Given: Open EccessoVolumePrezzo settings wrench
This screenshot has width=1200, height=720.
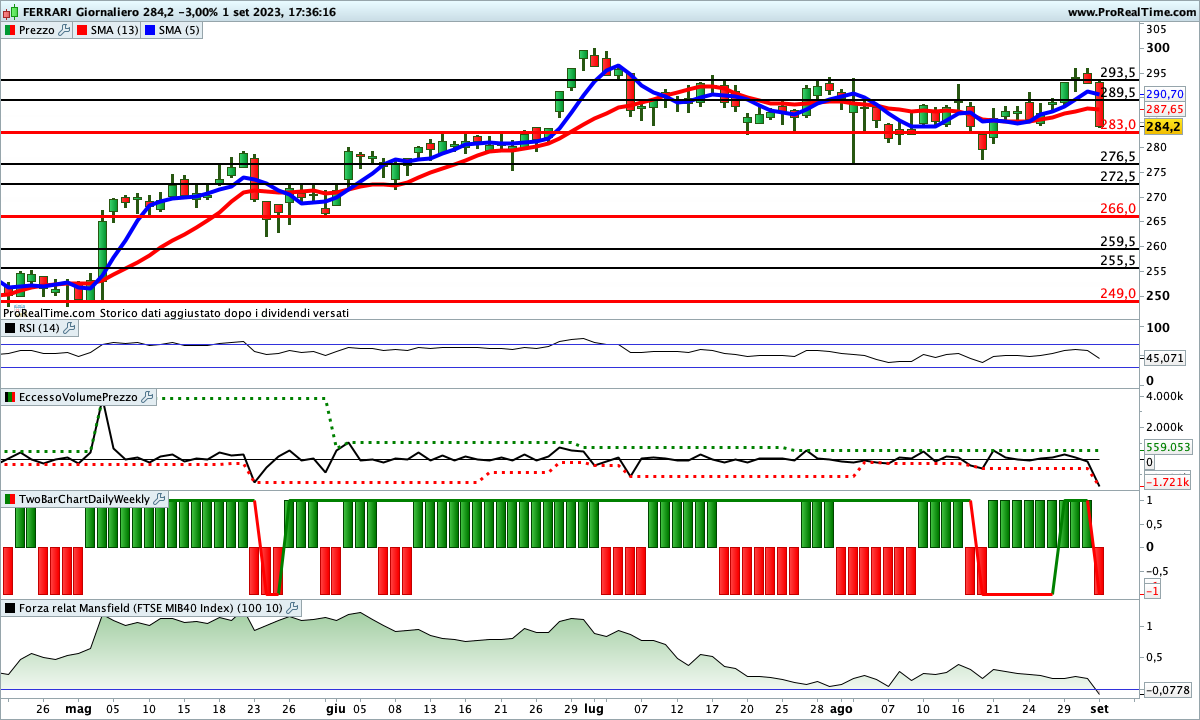Looking at the screenshot, I should 148,397.
